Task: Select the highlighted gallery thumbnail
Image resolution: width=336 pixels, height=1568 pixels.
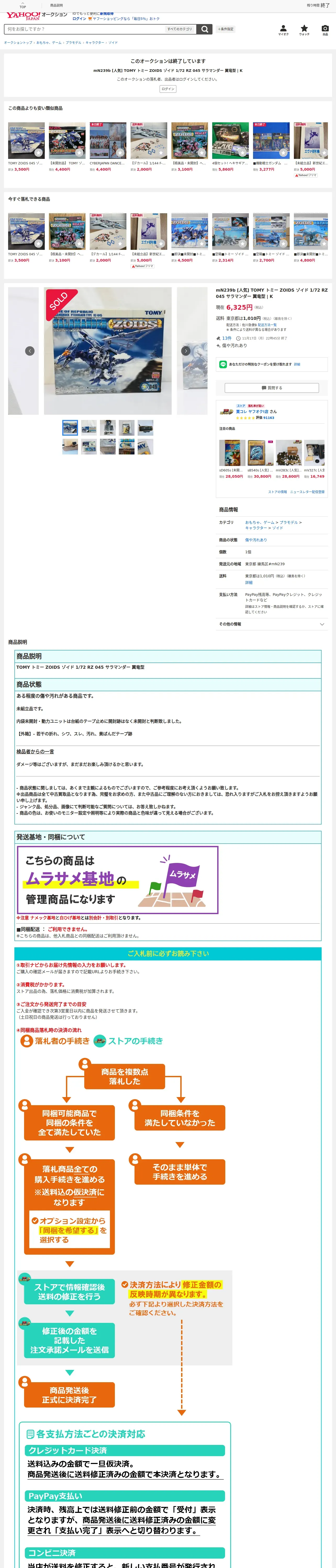Action: pos(70,427)
